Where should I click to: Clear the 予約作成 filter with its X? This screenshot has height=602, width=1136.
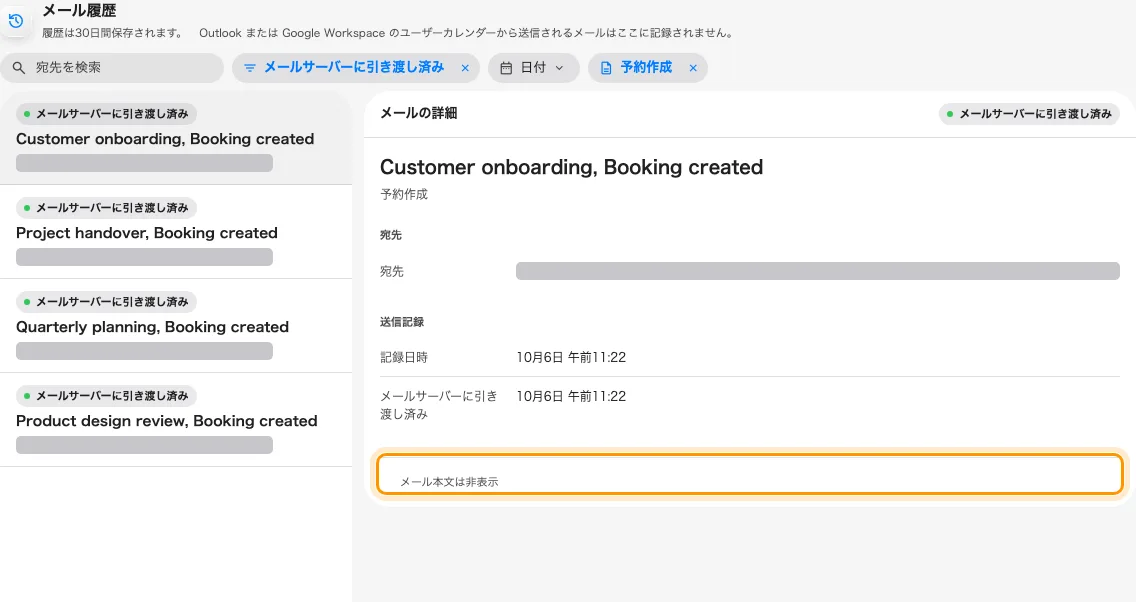(693, 68)
